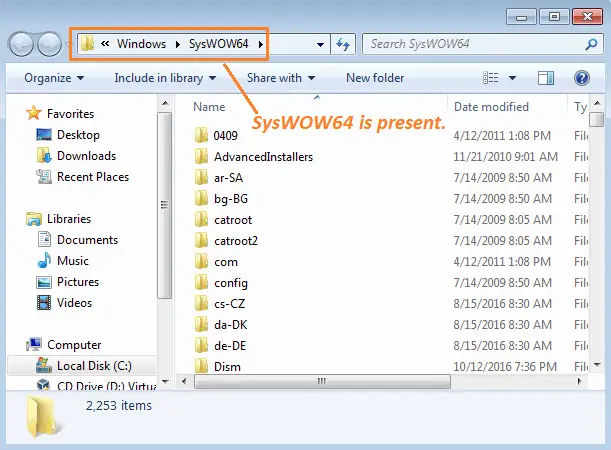611x450 pixels.
Task: Open the Share with menu
Action: click(281, 78)
